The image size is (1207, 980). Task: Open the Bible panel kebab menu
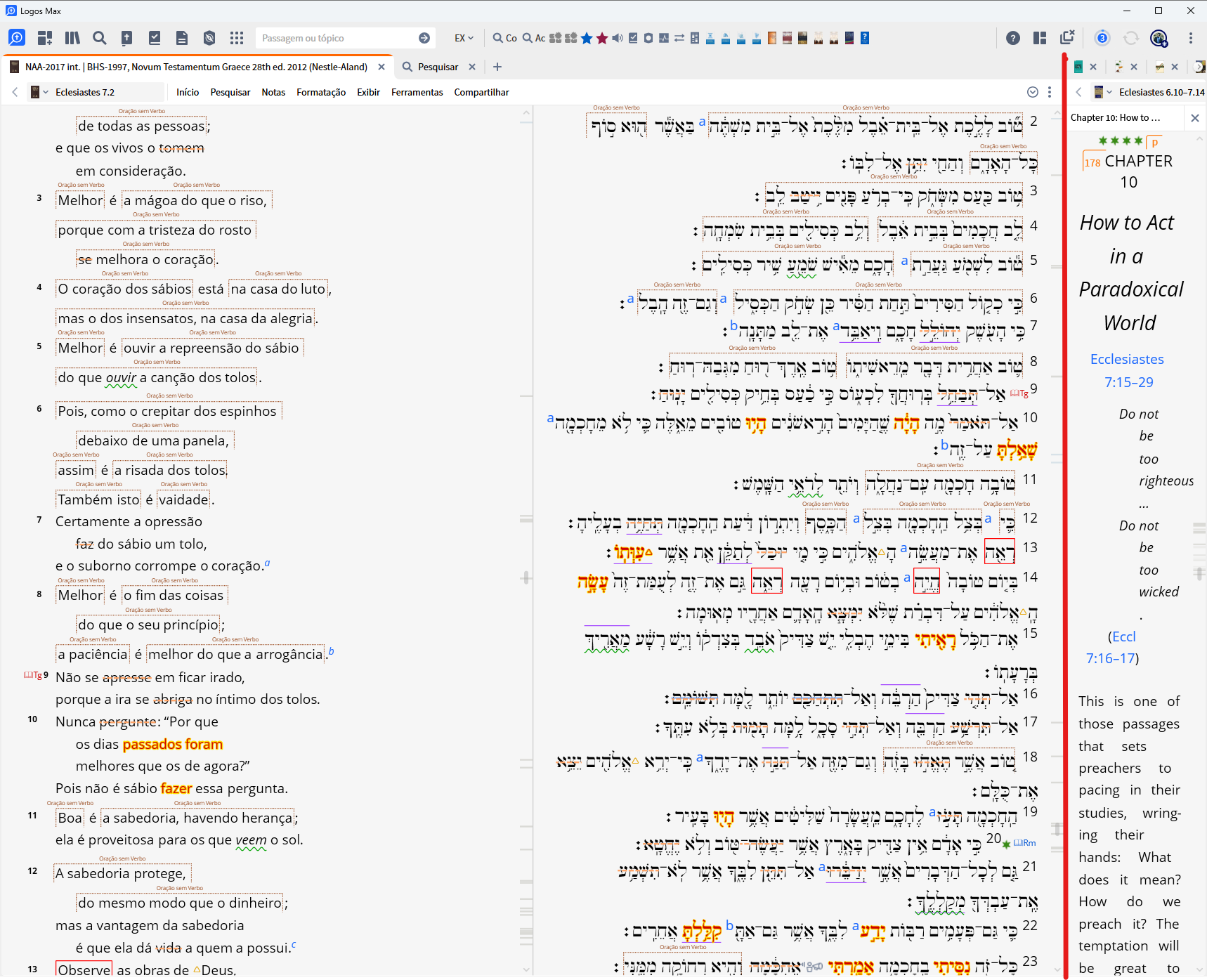(1050, 92)
